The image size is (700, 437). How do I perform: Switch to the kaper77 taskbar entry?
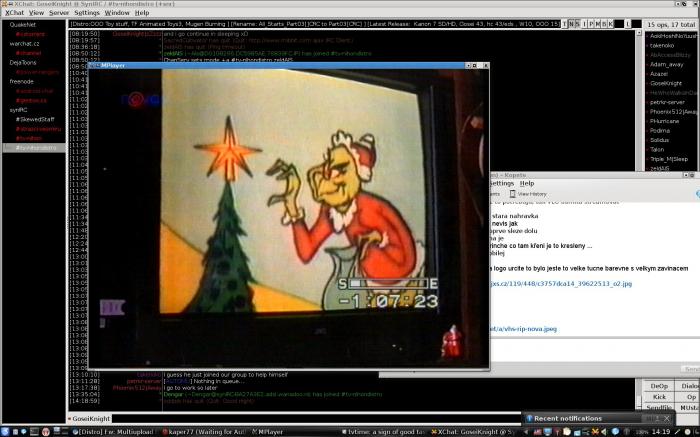tap(204, 432)
